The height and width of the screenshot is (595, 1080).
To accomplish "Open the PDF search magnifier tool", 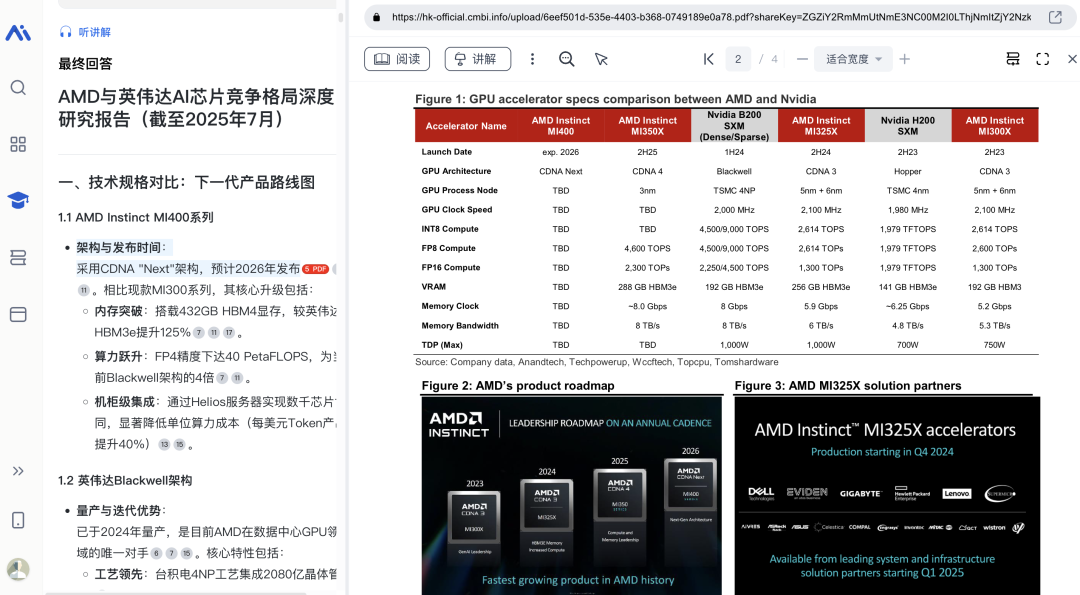I will (566, 59).
